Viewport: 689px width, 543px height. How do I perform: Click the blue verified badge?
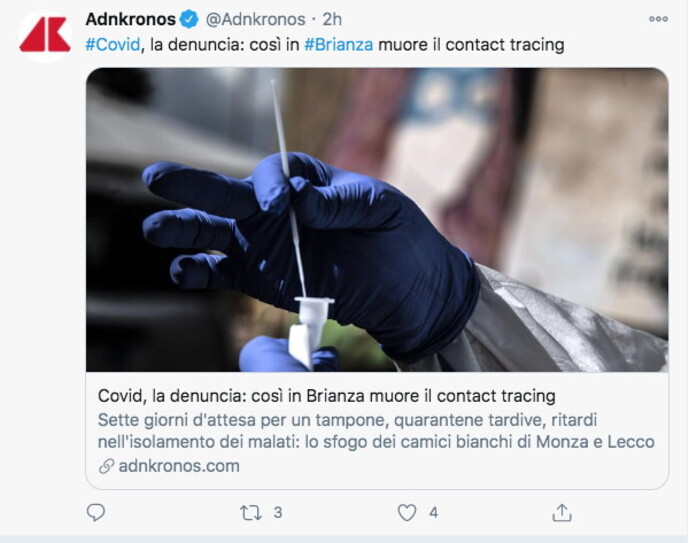point(189,19)
